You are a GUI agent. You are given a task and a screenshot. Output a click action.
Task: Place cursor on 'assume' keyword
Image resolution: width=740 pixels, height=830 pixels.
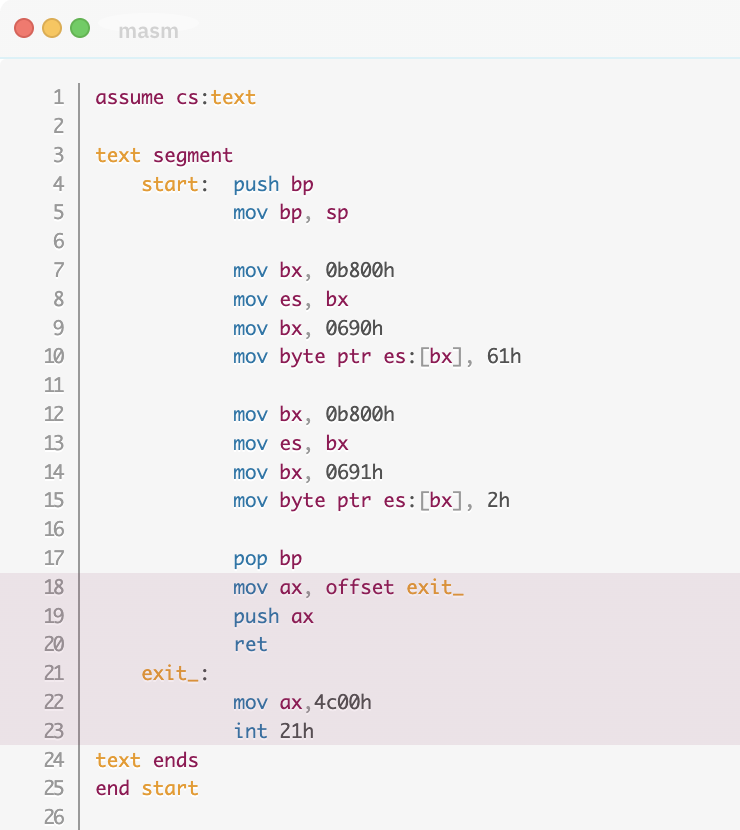pos(129,98)
